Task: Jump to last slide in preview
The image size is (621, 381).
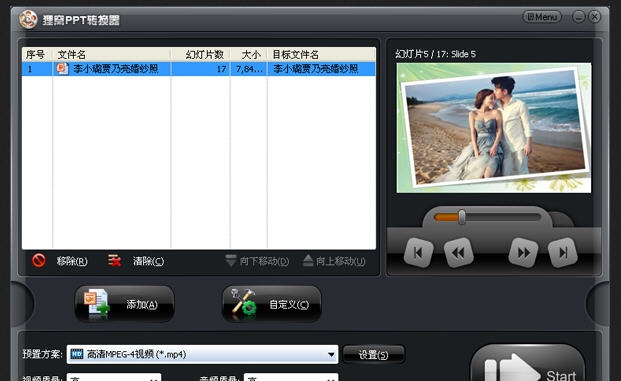Action: pos(562,253)
